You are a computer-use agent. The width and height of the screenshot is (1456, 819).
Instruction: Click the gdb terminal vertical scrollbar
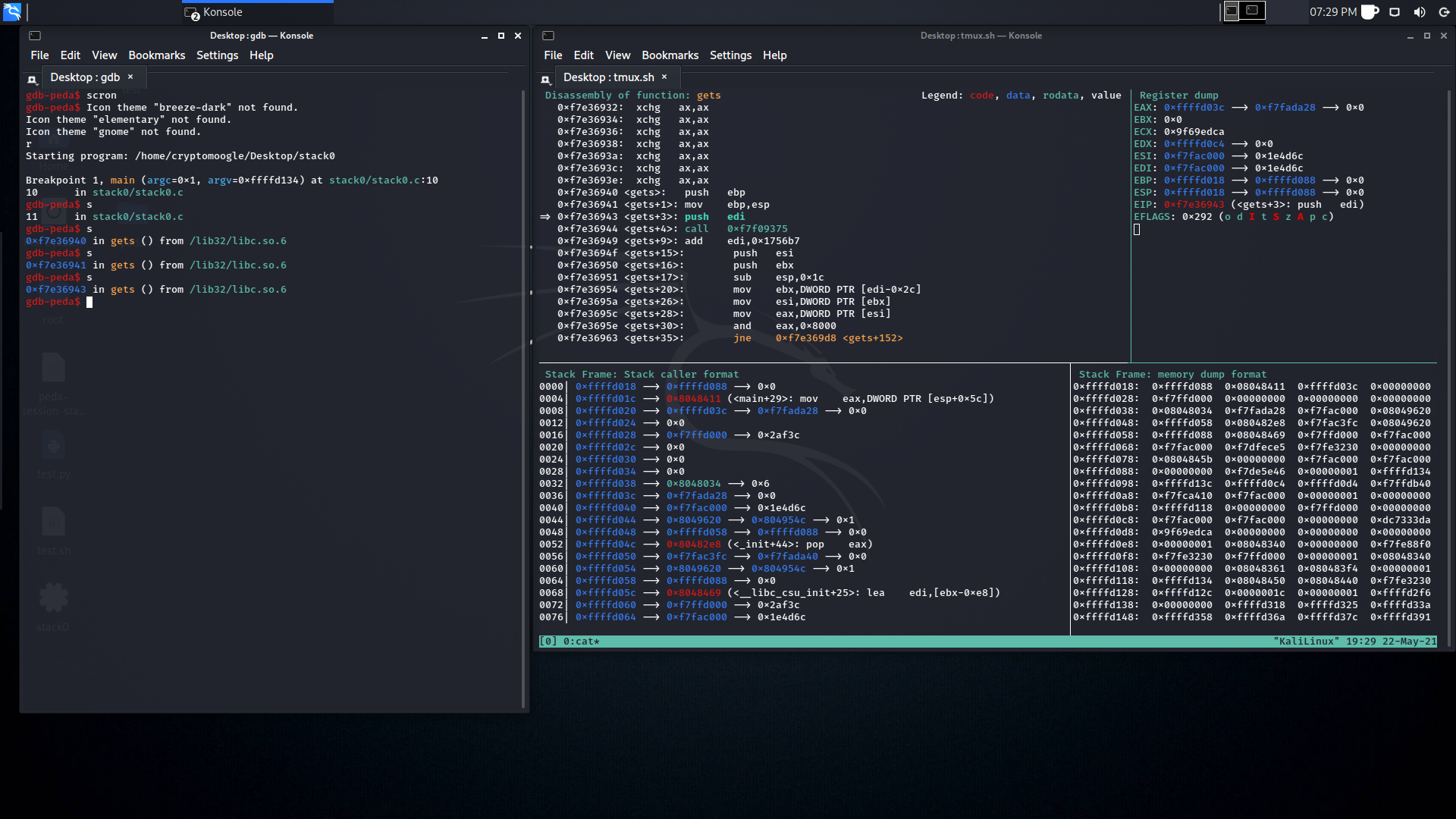click(x=523, y=399)
